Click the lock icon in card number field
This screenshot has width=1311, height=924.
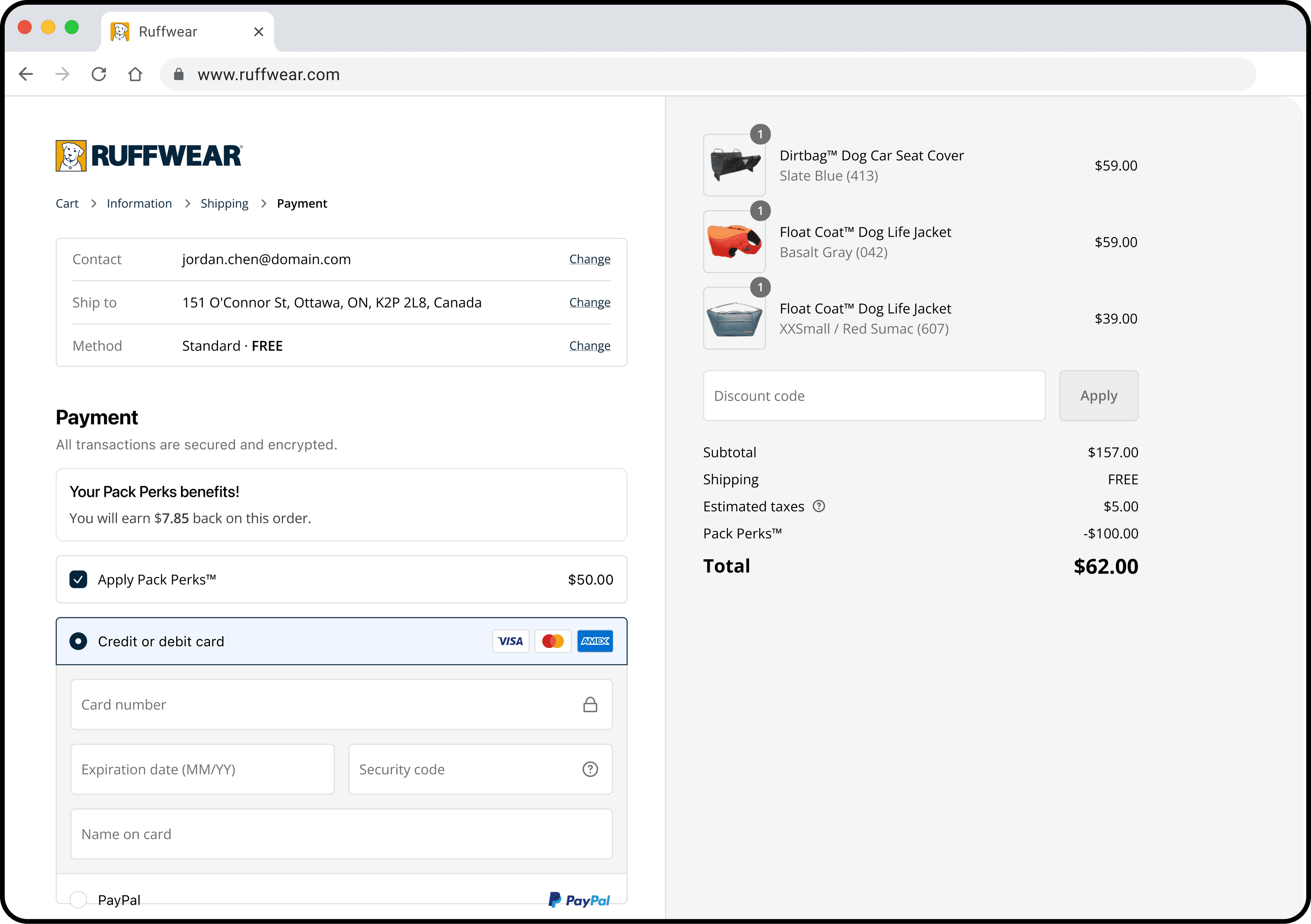click(x=590, y=704)
